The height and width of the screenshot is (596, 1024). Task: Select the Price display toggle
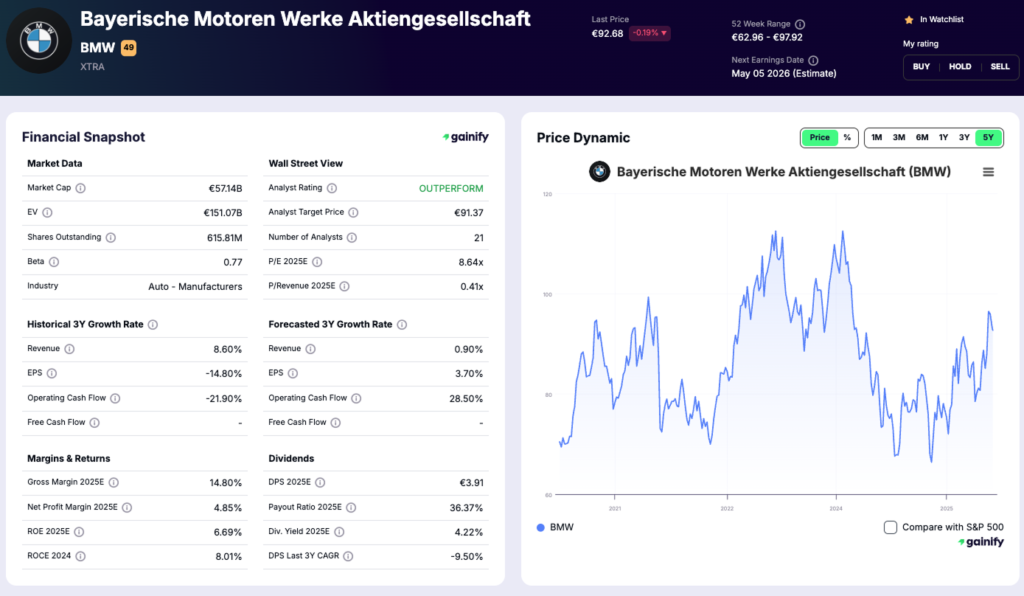820,137
